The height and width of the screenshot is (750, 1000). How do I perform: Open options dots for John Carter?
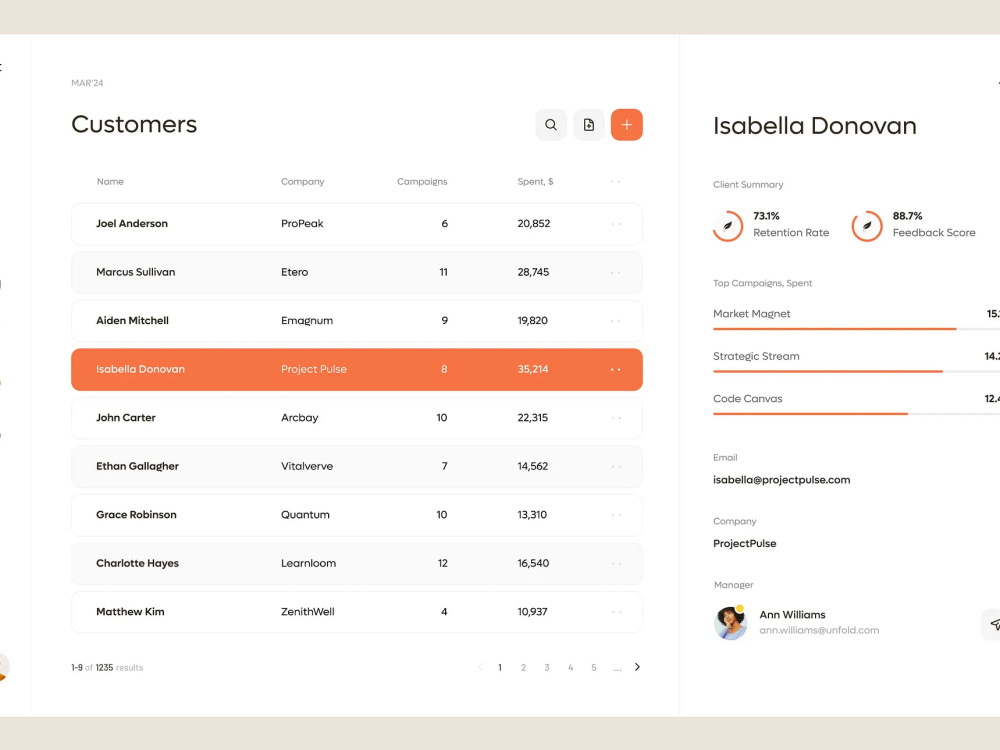click(615, 418)
